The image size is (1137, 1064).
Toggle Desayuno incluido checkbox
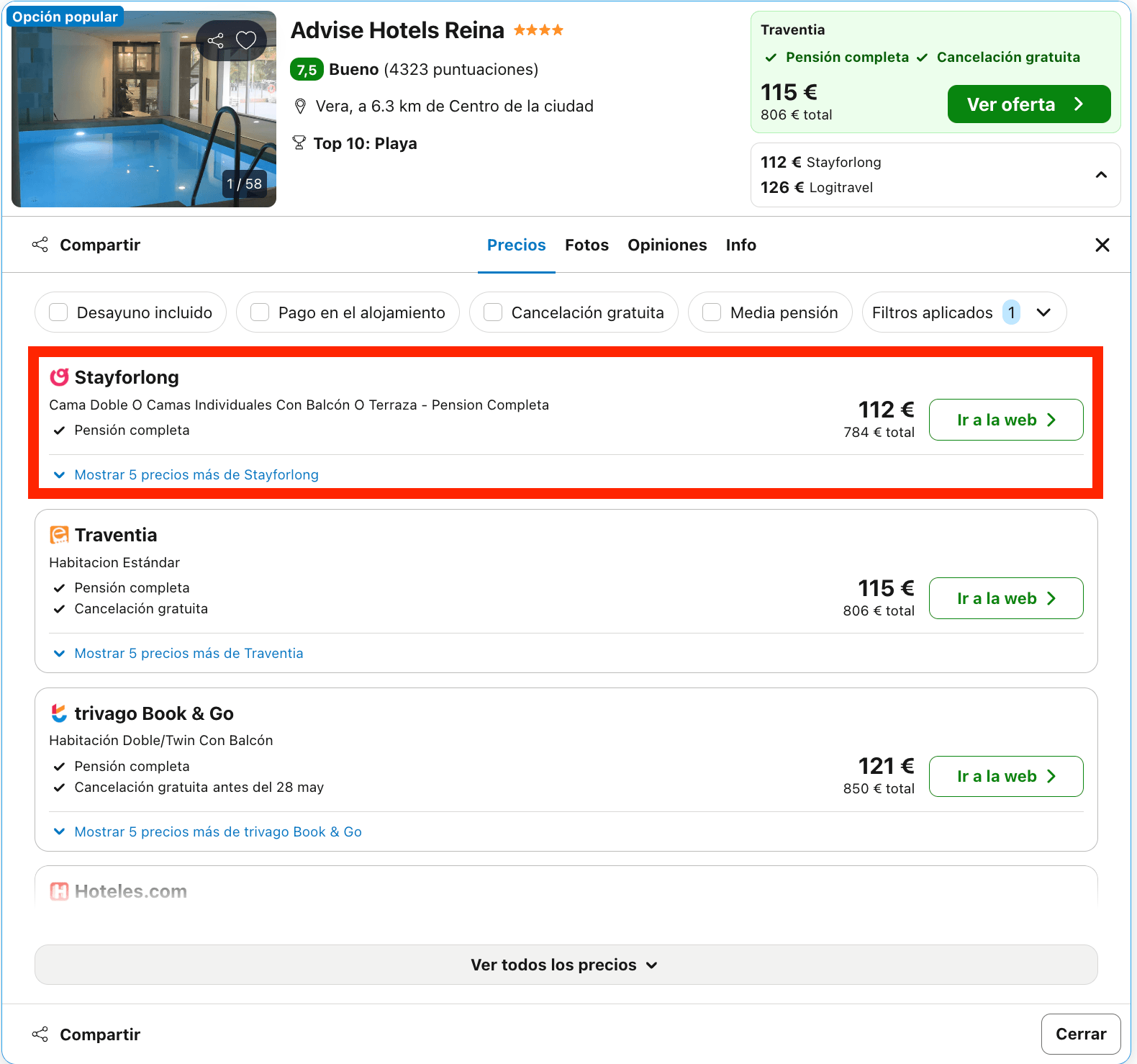coord(58,312)
